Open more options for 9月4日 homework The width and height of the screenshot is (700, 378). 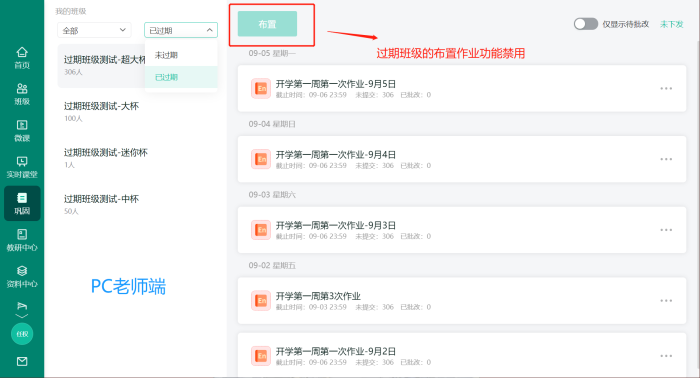[x=666, y=159]
